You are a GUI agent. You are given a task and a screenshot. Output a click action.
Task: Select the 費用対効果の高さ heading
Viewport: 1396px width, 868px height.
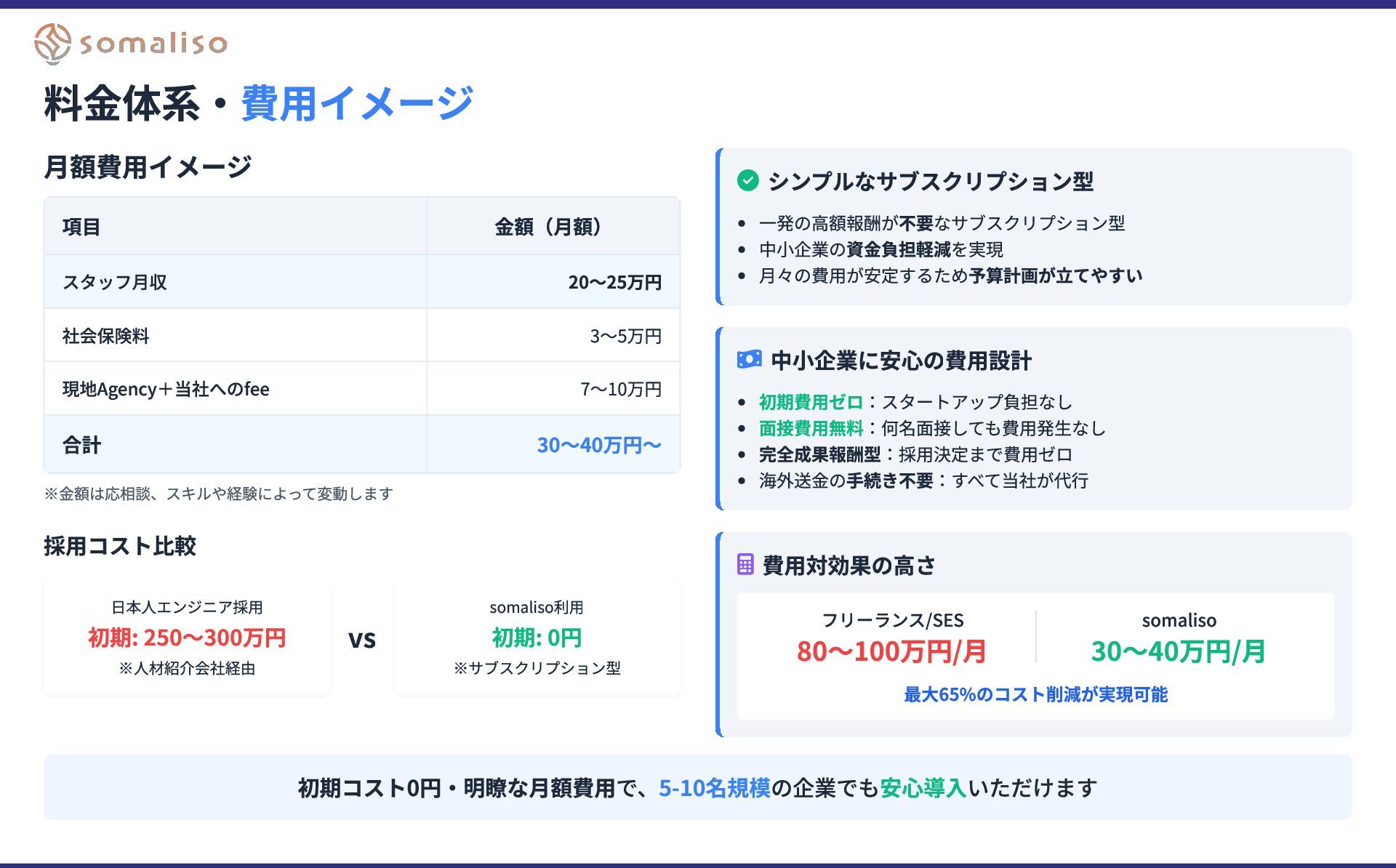coord(849,565)
